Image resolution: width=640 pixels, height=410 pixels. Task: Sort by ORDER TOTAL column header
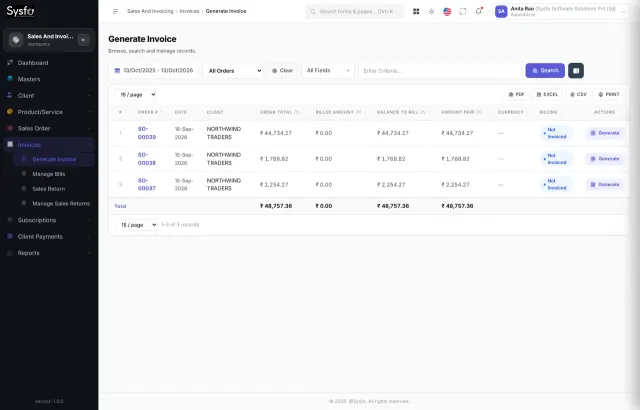(280, 112)
